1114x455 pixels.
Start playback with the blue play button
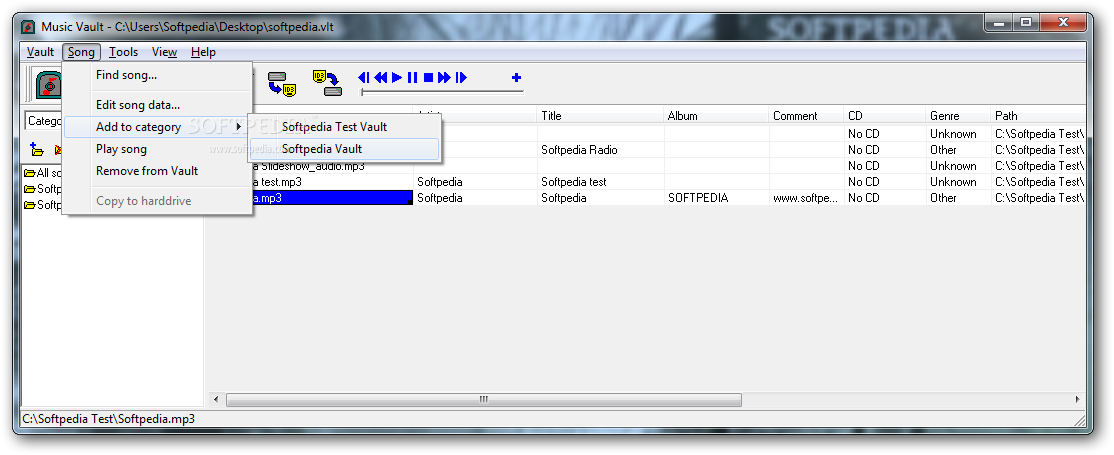point(397,77)
